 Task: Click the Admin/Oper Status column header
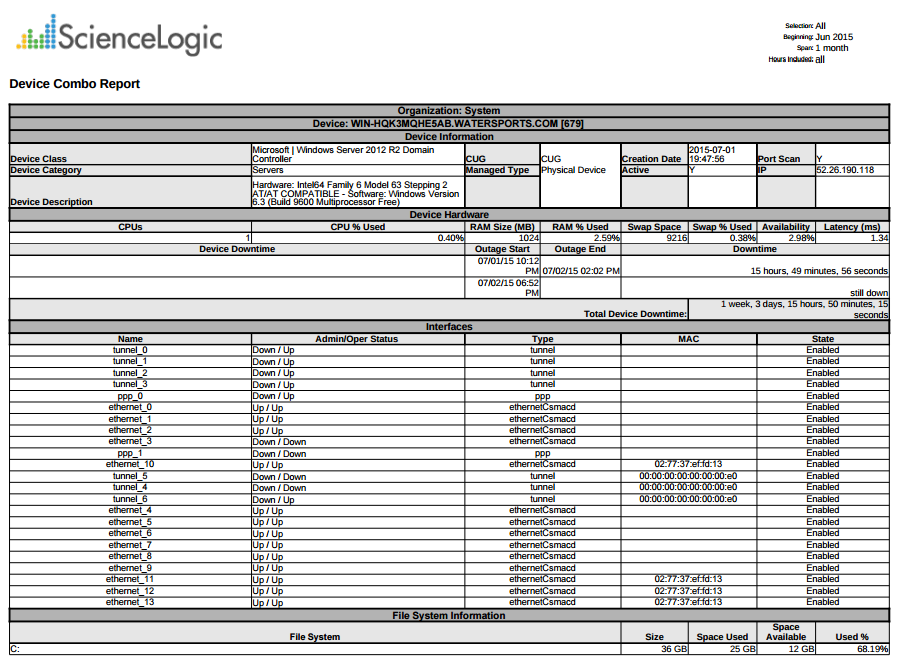click(357, 339)
